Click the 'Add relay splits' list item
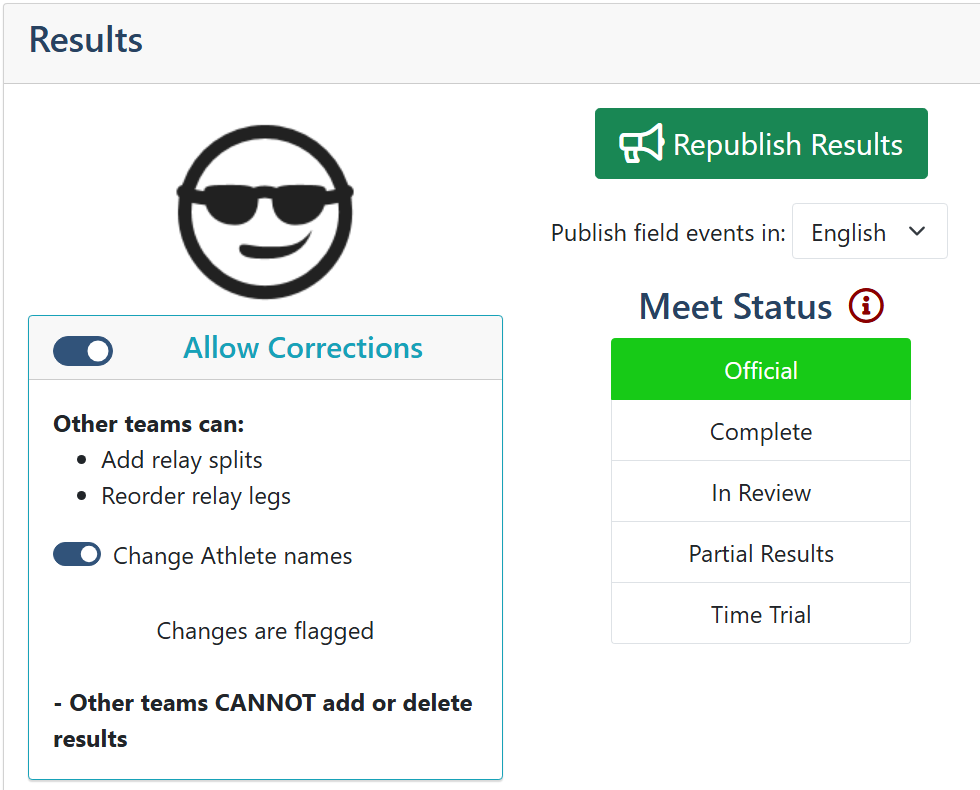 point(182,460)
